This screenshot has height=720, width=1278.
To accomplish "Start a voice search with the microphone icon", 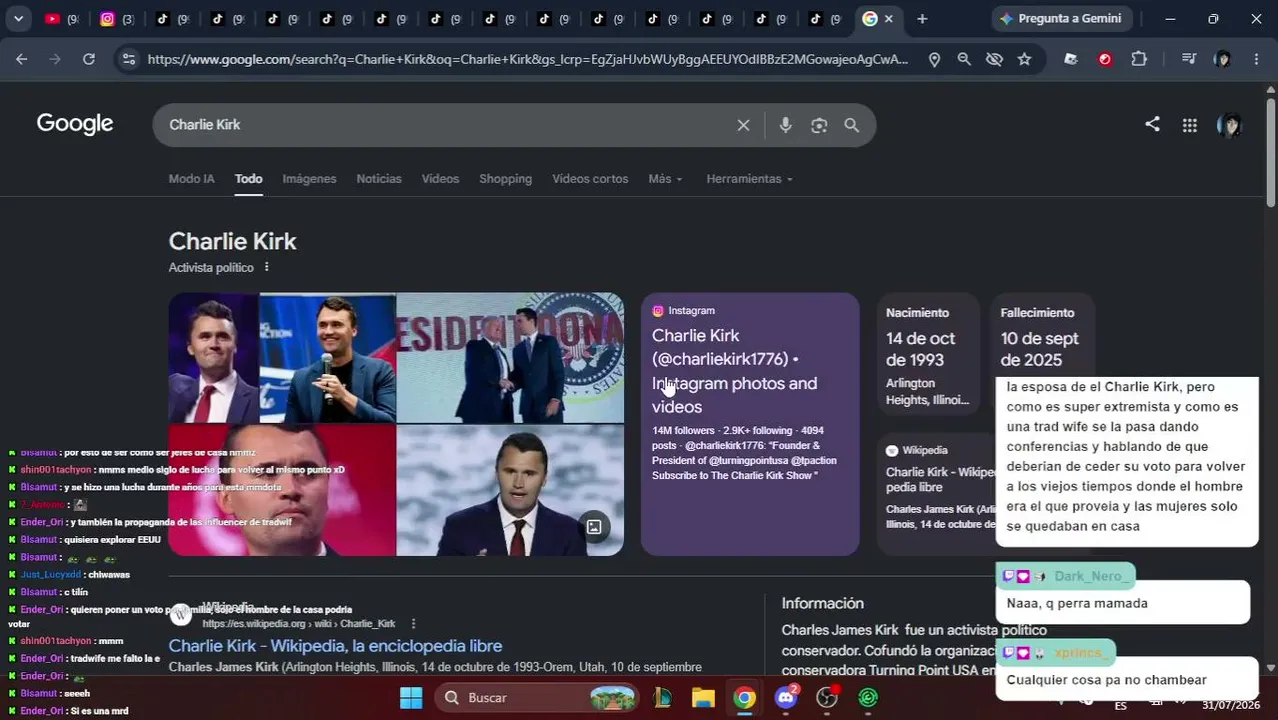I will coord(785,125).
